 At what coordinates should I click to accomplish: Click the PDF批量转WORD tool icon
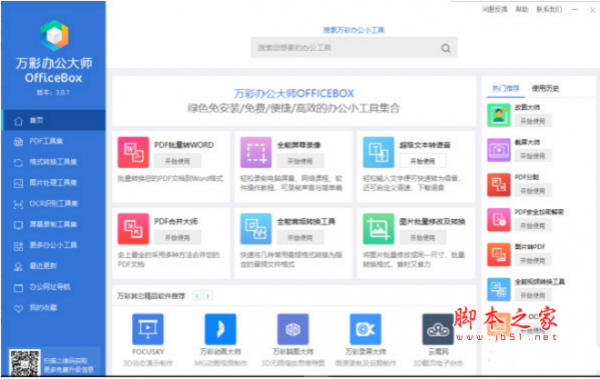tap(133, 152)
